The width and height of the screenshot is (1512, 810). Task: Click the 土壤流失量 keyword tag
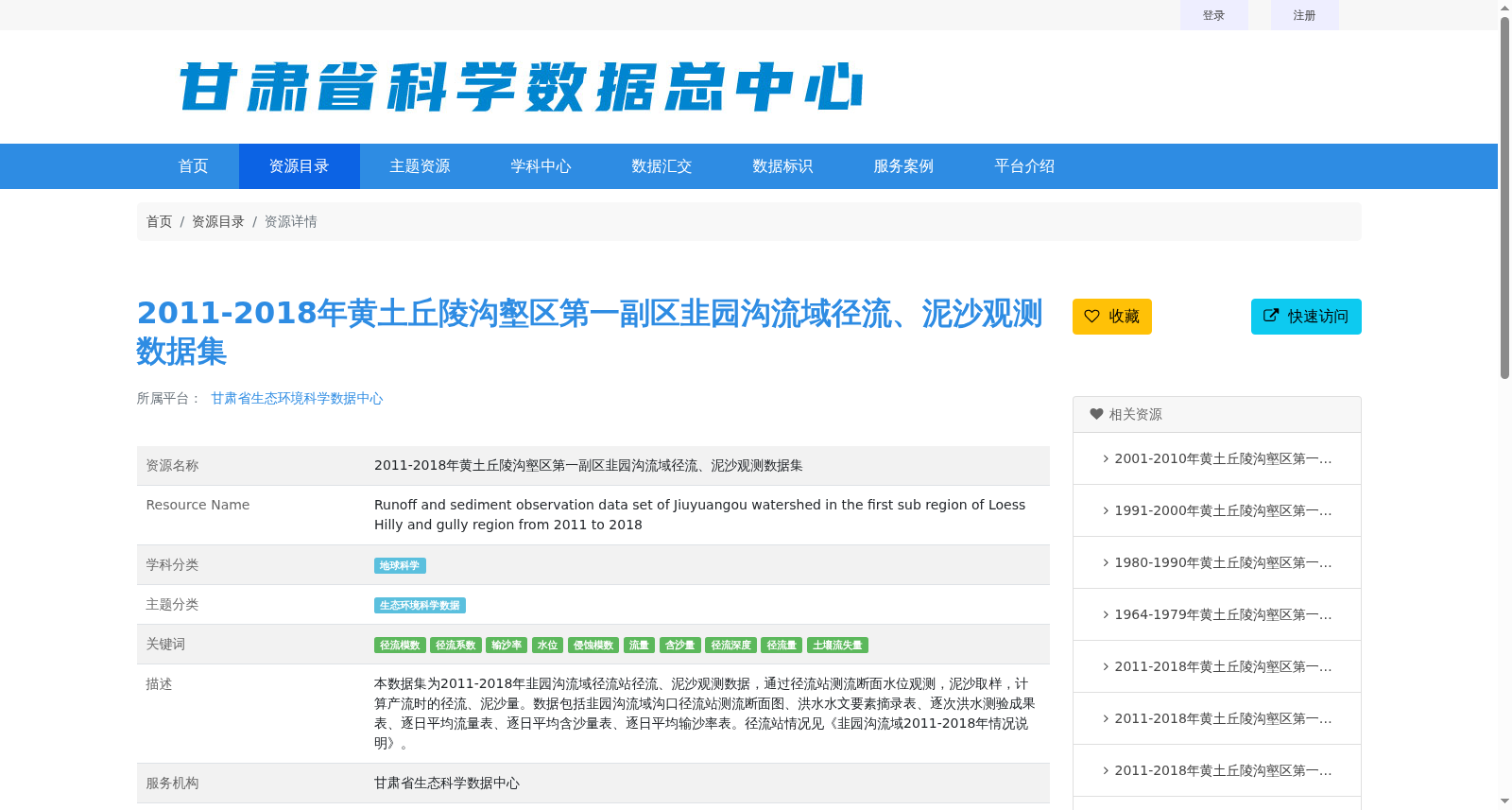tap(837, 646)
